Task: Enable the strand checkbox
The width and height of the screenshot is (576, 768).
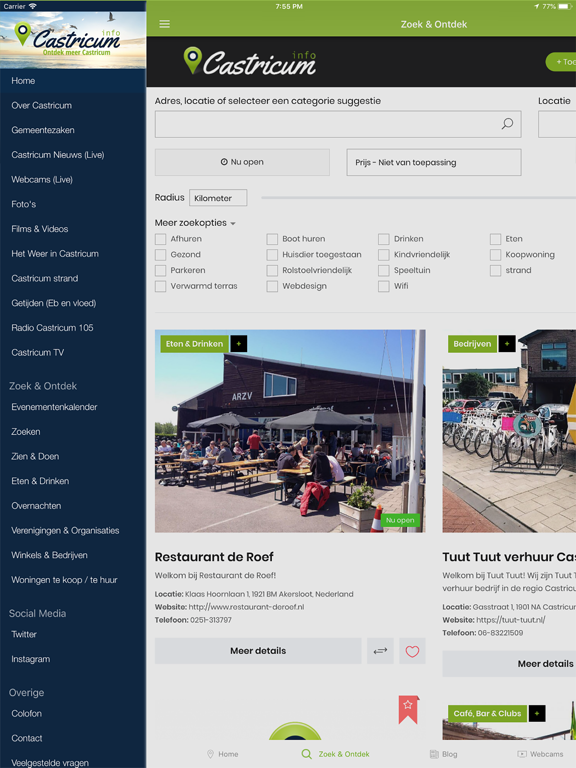Action: click(495, 270)
